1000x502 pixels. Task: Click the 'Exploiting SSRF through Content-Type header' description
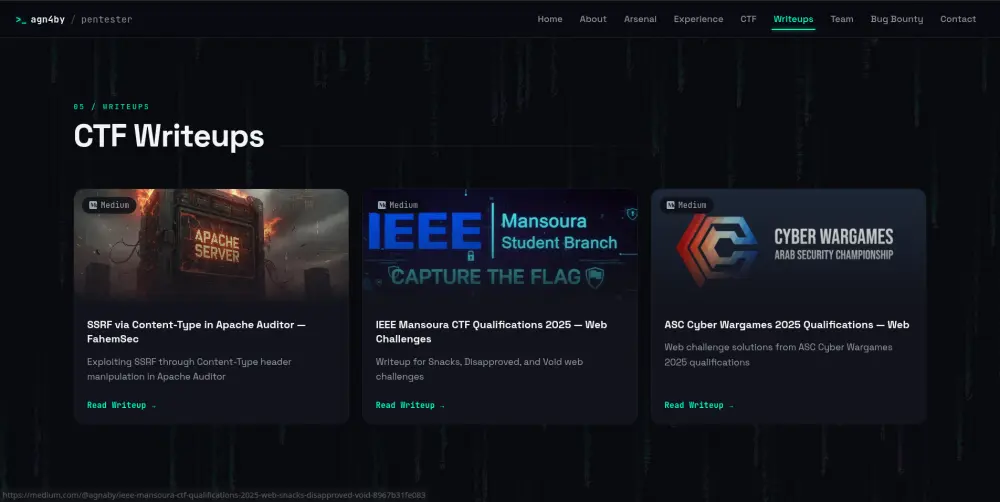coord(189,369)
